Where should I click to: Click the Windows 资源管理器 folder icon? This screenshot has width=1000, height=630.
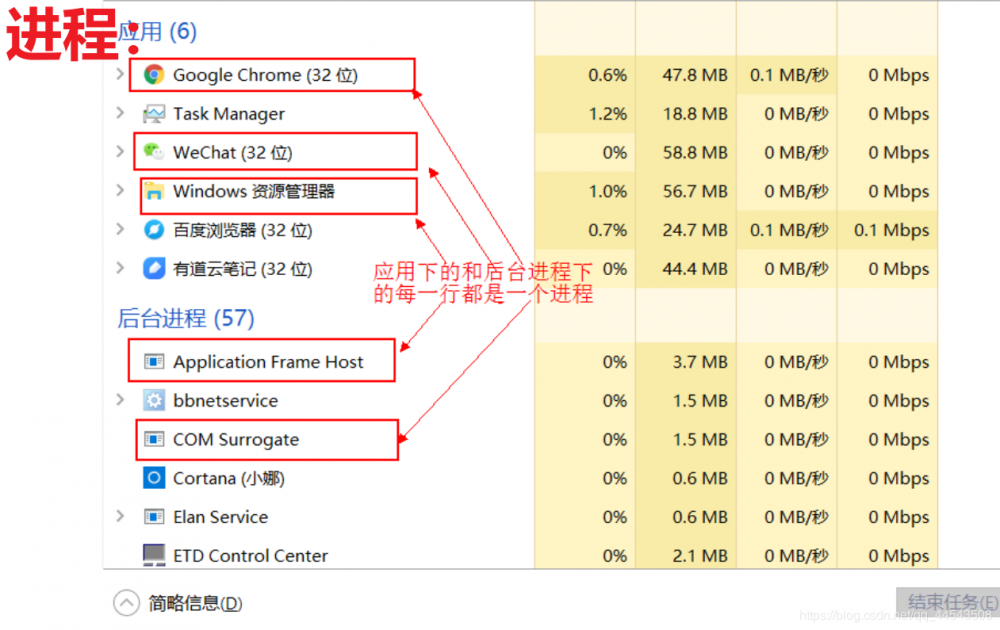152,191
